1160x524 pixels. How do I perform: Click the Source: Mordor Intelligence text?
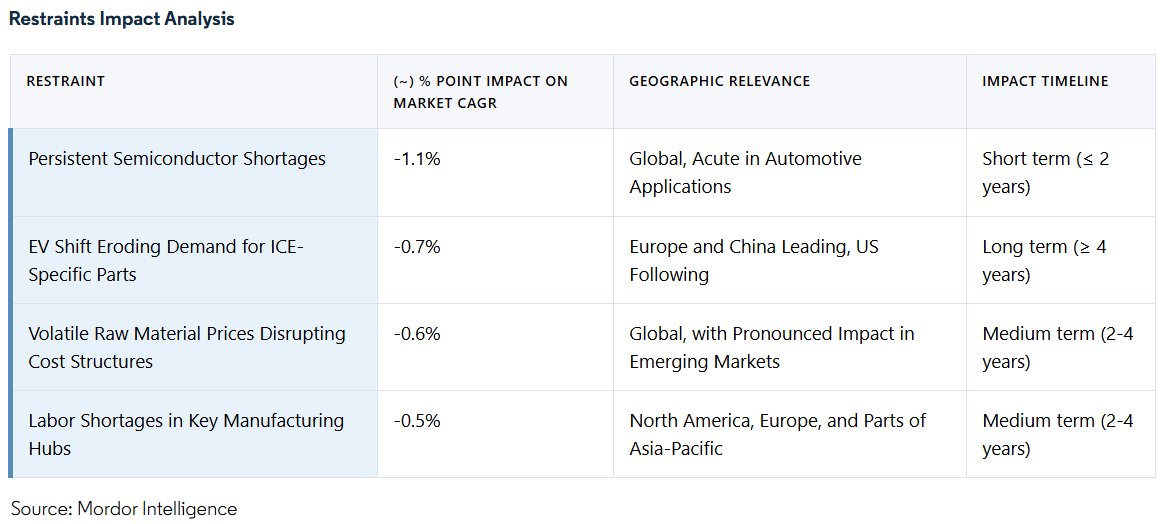point(124,509)
